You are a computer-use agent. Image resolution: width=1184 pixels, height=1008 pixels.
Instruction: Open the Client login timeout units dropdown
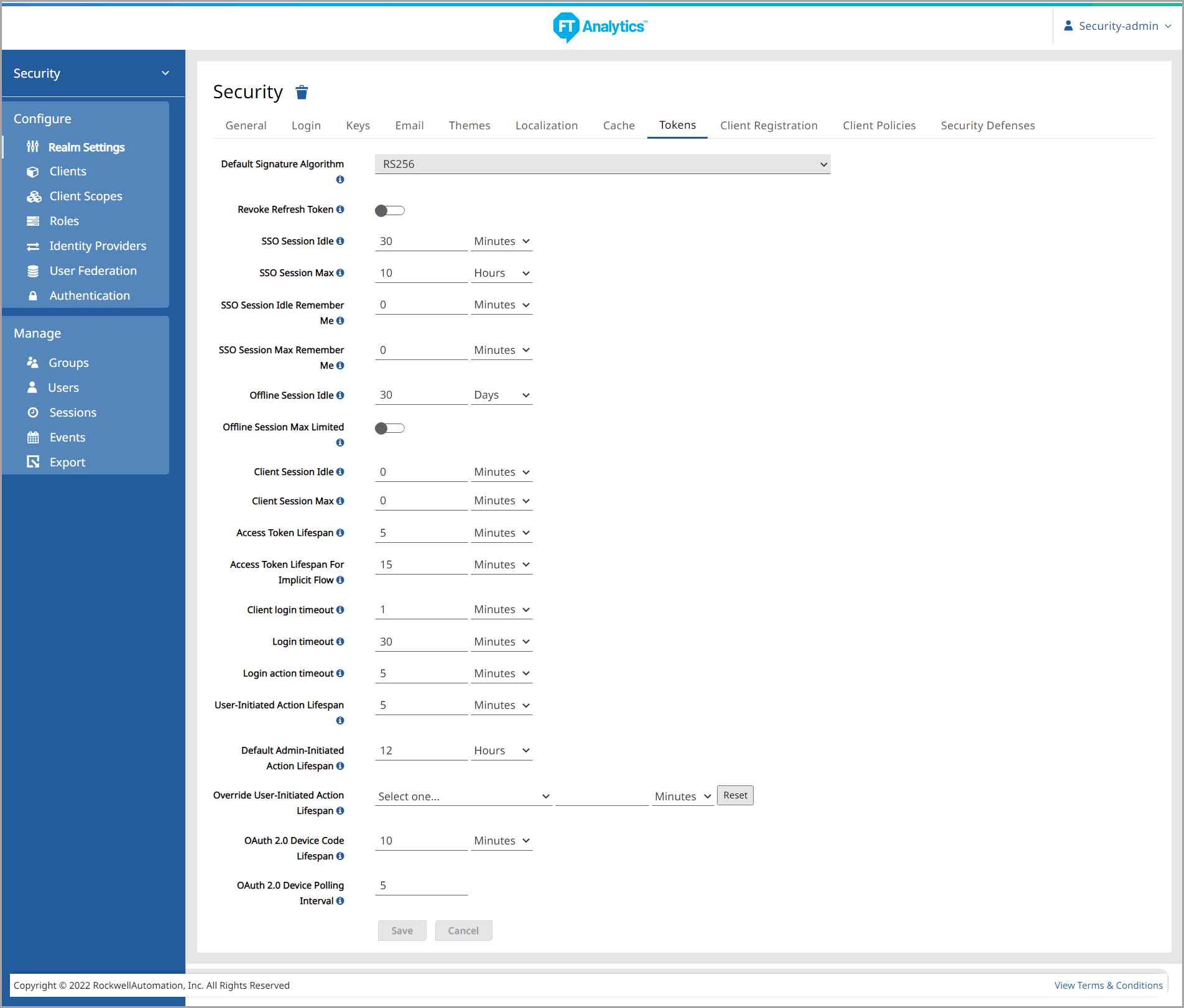[x=502, y=609]
